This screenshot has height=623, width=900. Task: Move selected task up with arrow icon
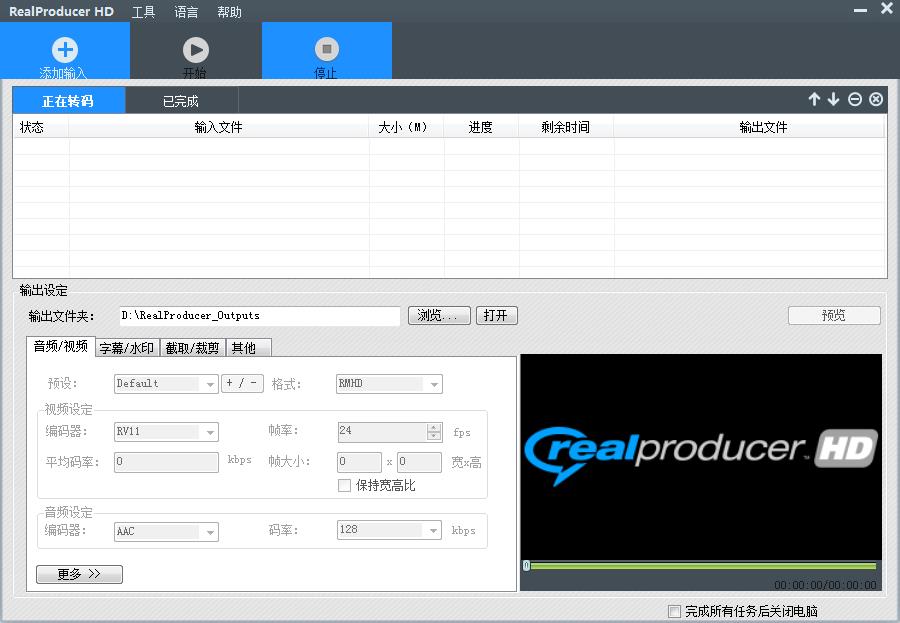click(814, 99)
